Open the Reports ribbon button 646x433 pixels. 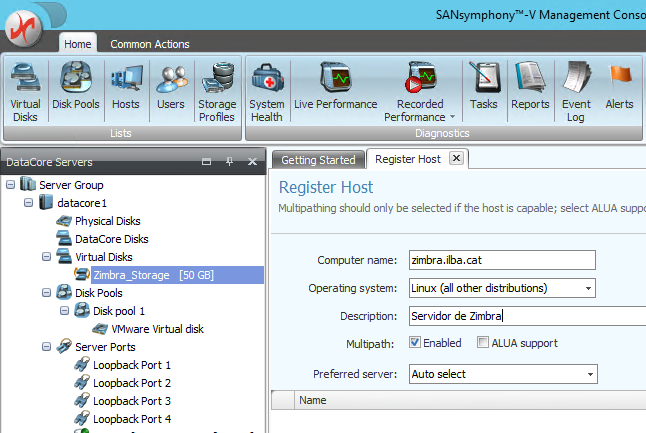[x=530, y=86]
